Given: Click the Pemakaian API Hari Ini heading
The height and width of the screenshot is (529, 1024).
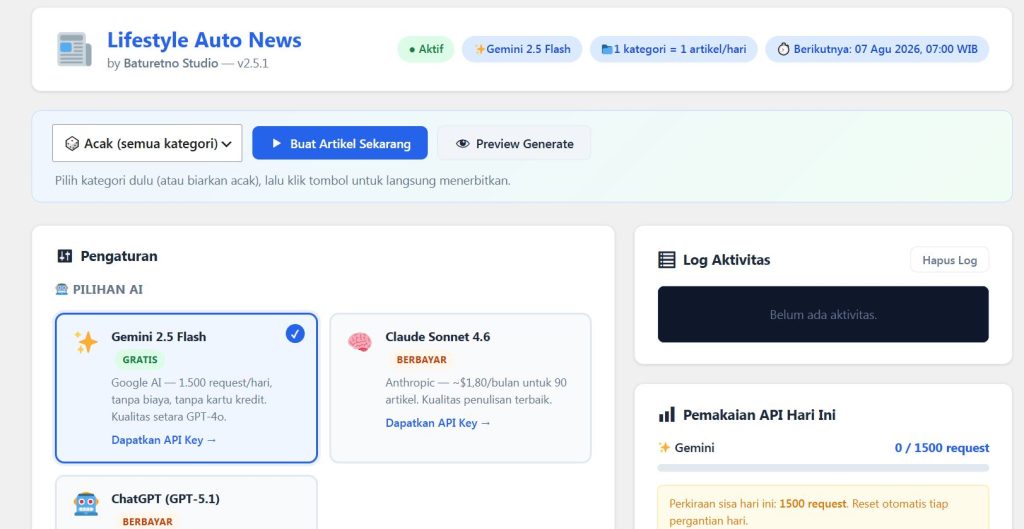Looking at the screenshot, I should [x=760, y=415].
